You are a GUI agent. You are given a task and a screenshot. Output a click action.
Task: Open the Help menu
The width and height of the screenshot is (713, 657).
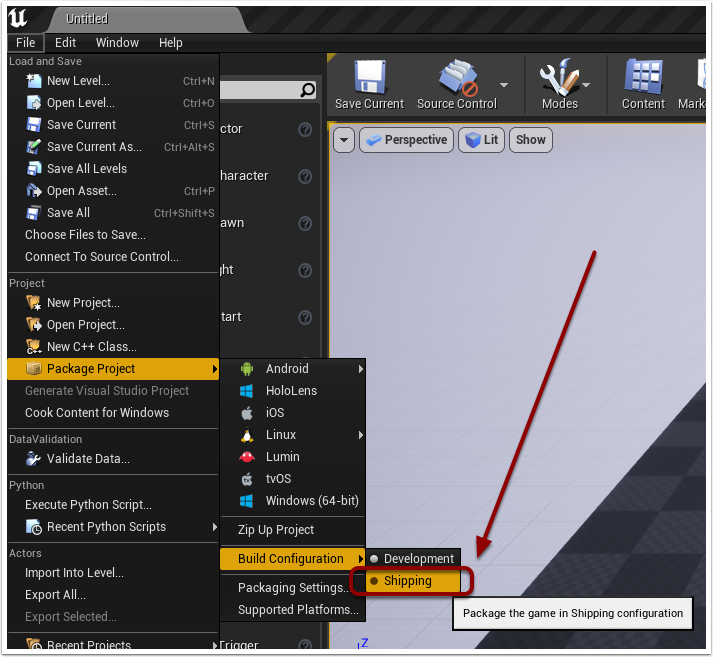[x=171, y=43]
